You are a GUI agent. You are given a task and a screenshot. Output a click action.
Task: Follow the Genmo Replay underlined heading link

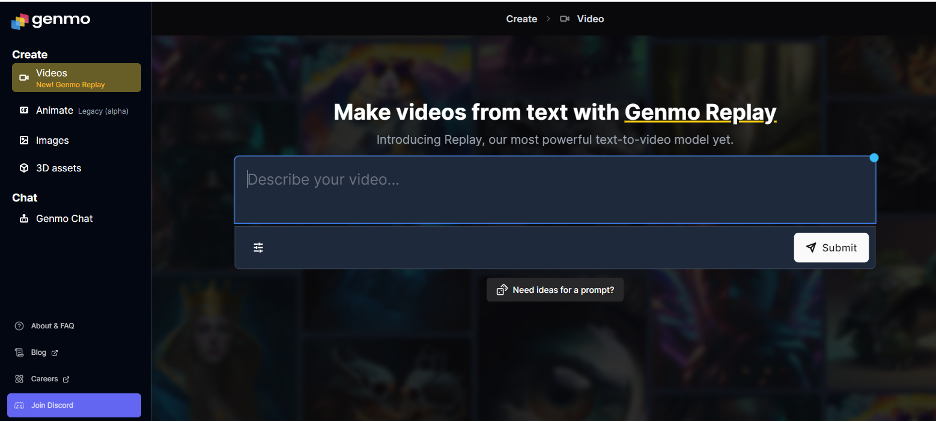[x=700, y=112]
